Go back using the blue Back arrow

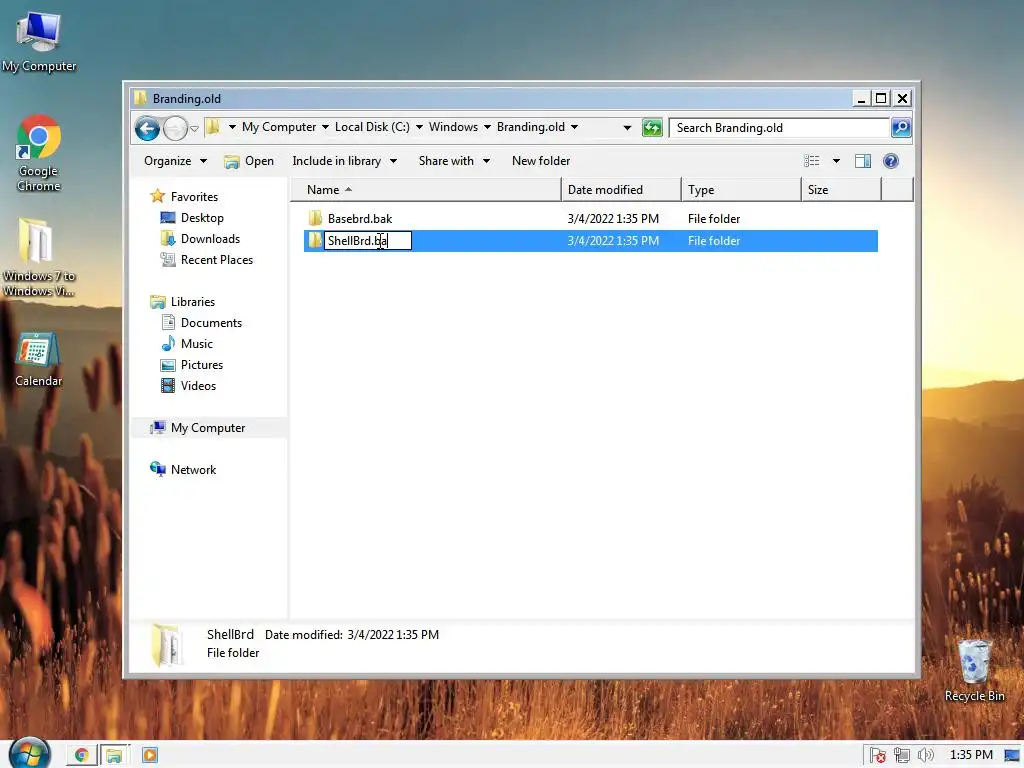point(148,128)
